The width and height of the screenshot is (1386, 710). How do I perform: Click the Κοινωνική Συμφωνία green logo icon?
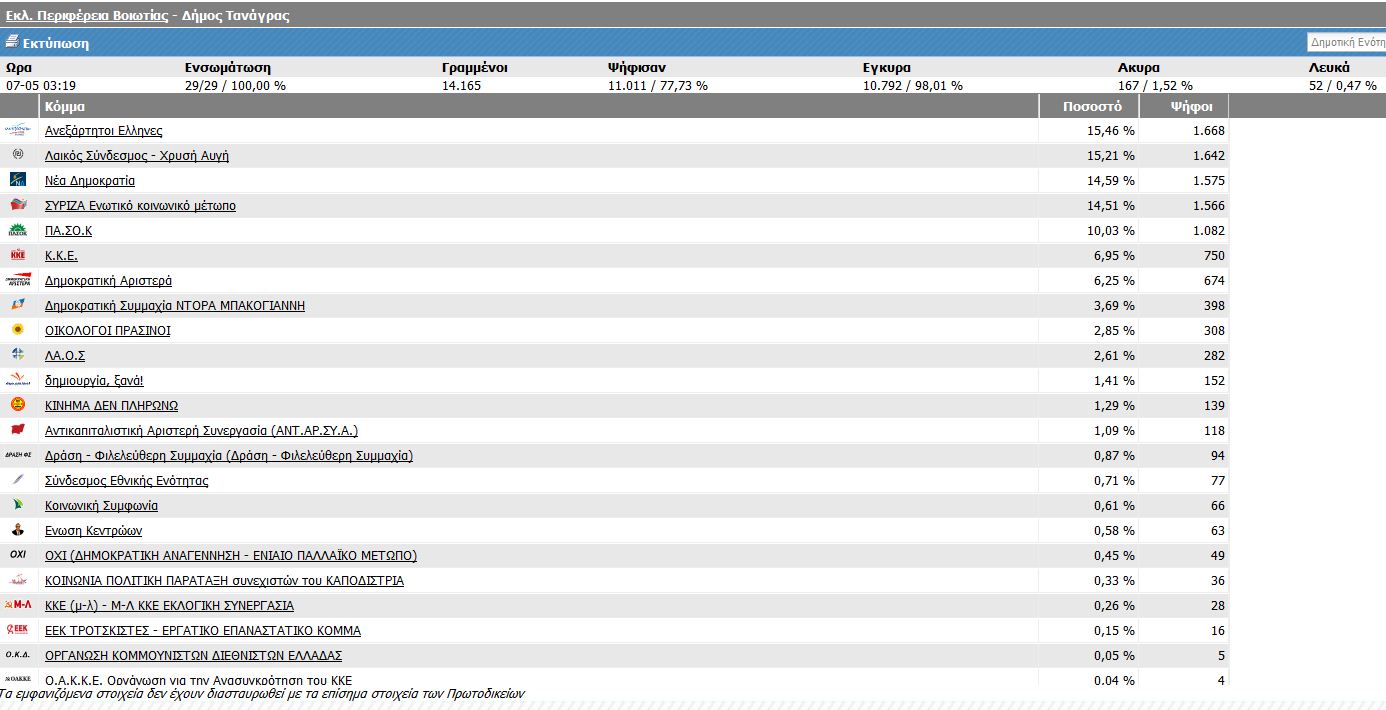click(17, 505)
